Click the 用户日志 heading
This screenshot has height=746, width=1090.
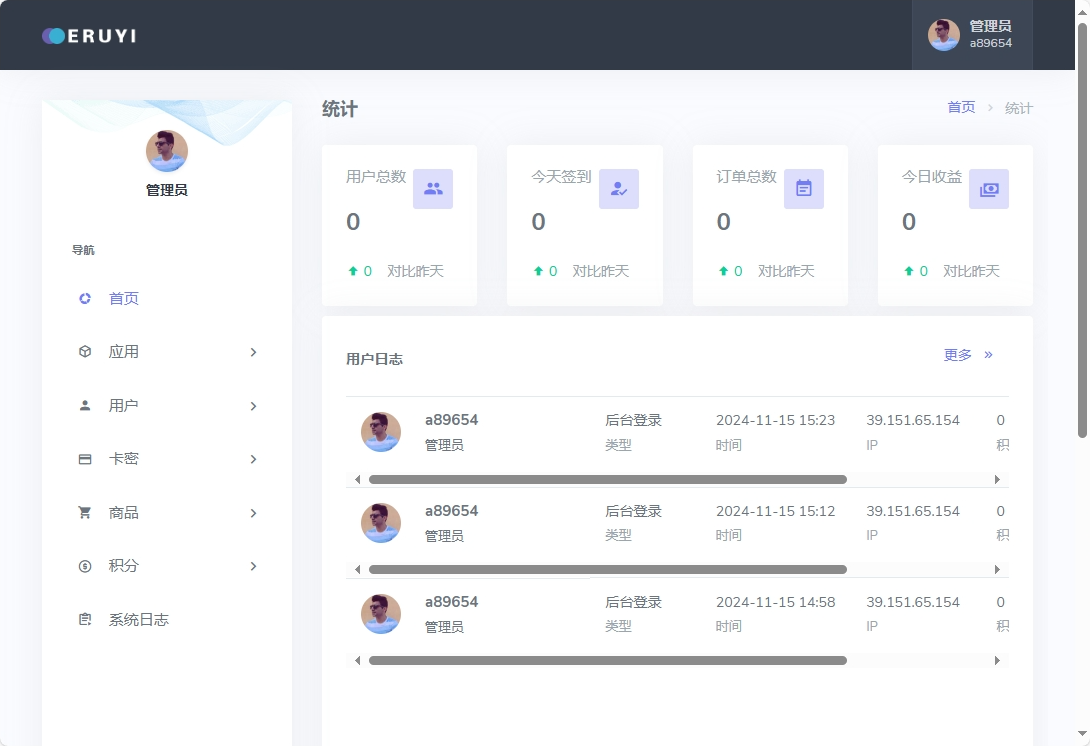(374, 359)
